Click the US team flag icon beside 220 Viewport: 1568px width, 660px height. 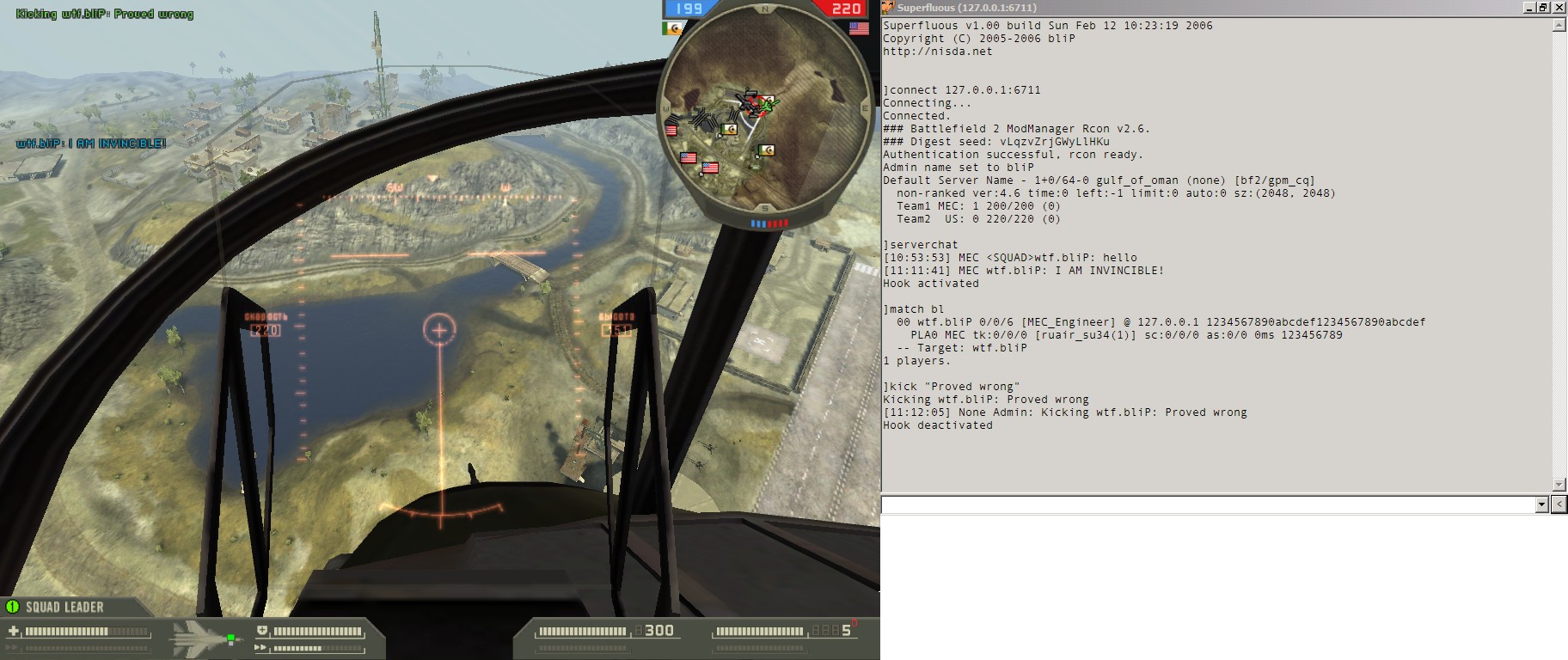[x=859, y=28]
